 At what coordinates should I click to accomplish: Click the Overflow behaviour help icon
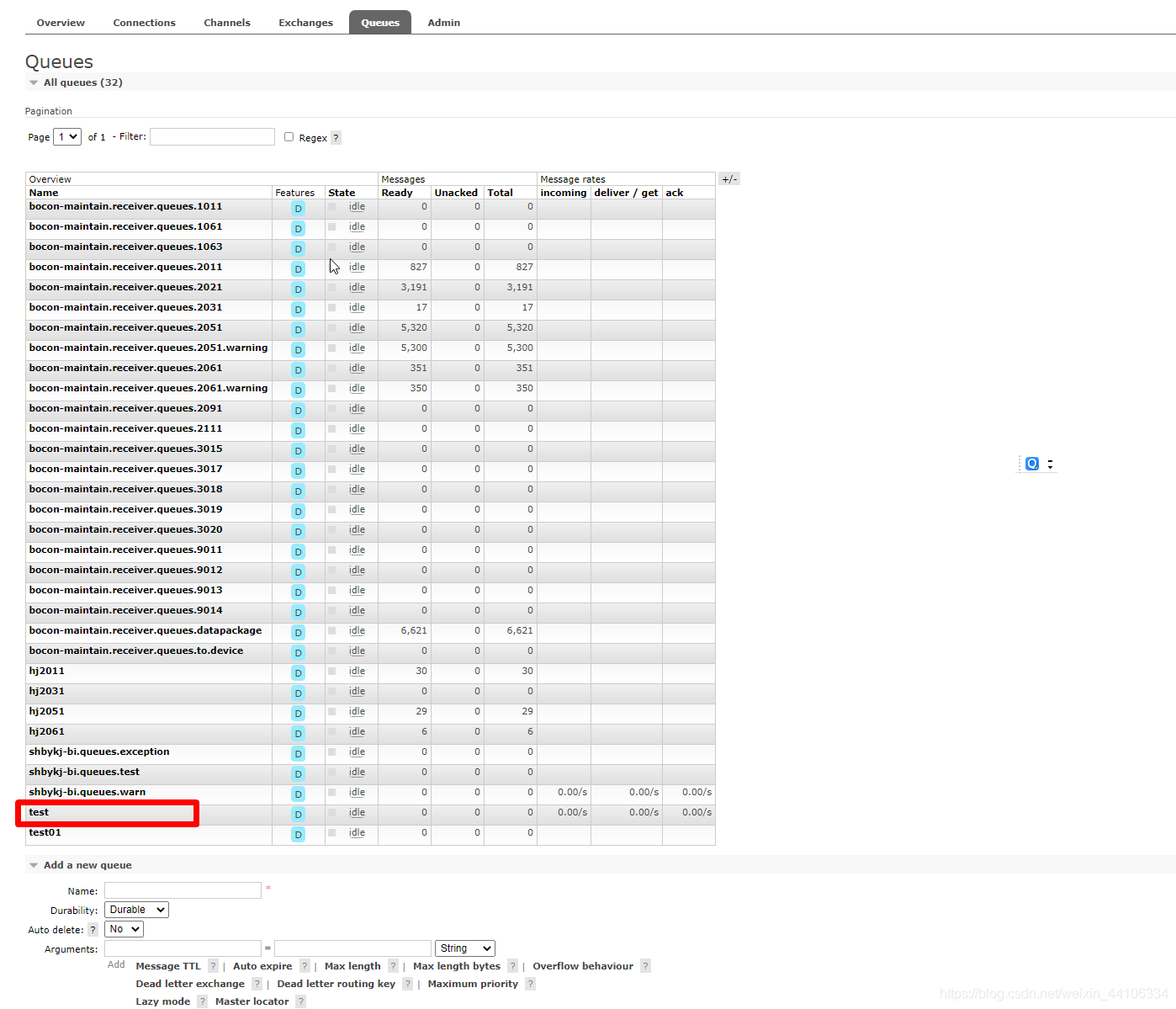pos(645,966)
